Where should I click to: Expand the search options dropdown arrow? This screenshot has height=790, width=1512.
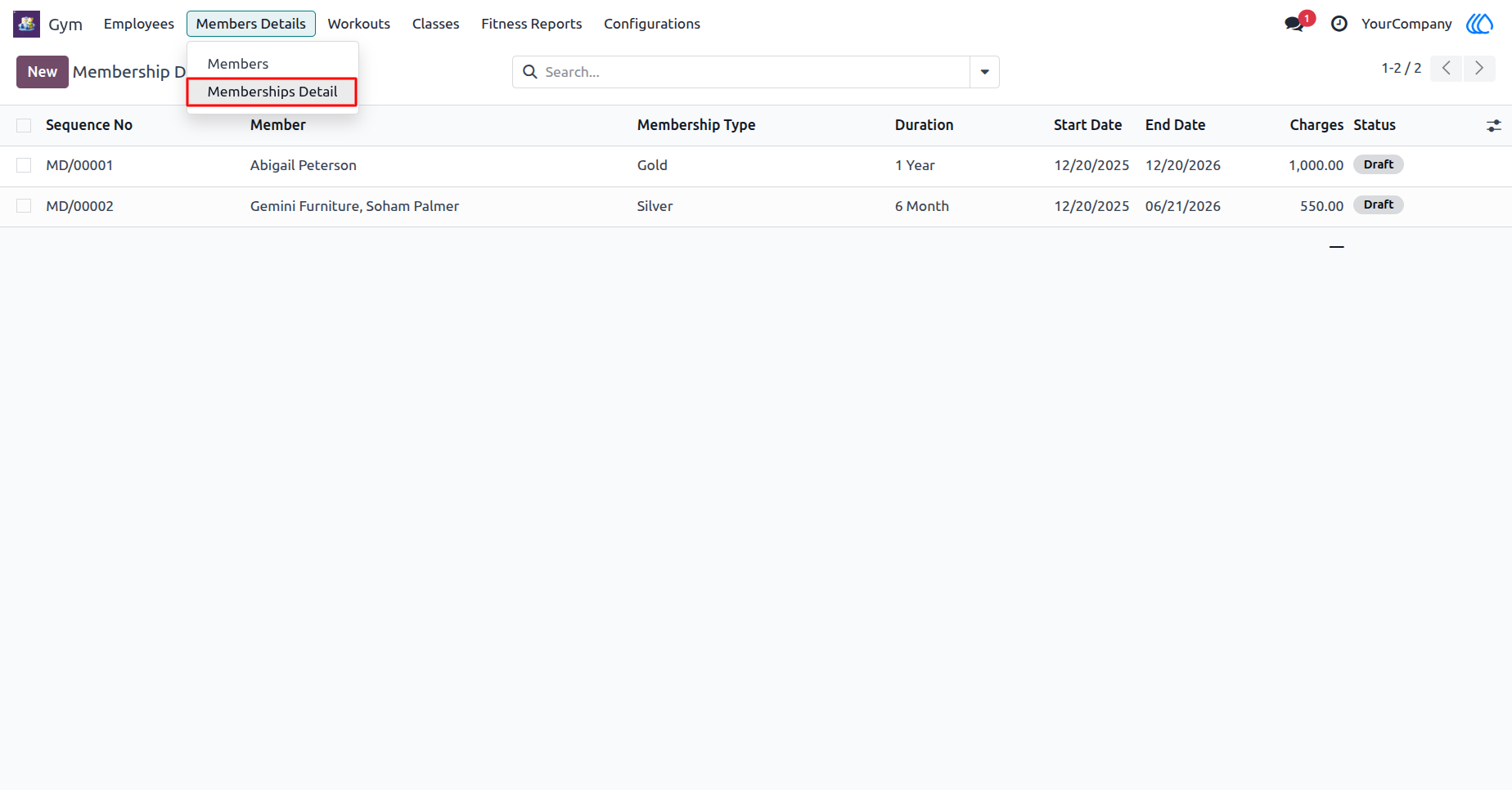click(x=985, y=72)
